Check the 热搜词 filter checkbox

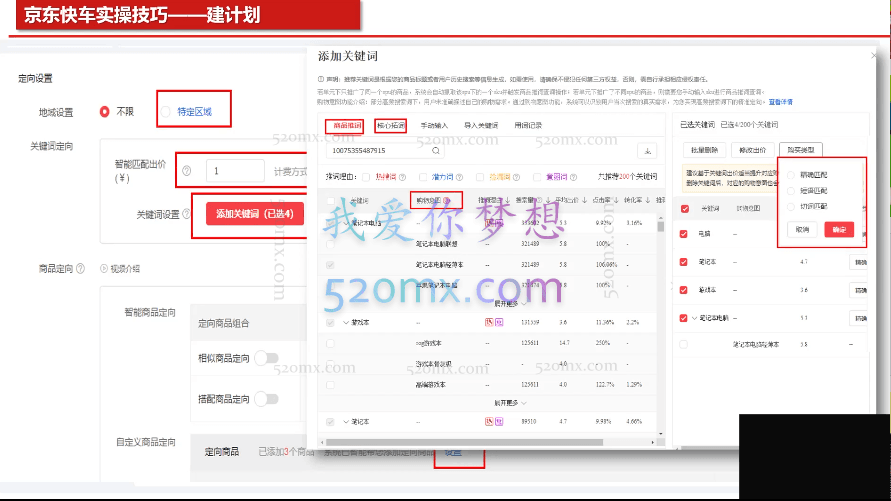366,177
